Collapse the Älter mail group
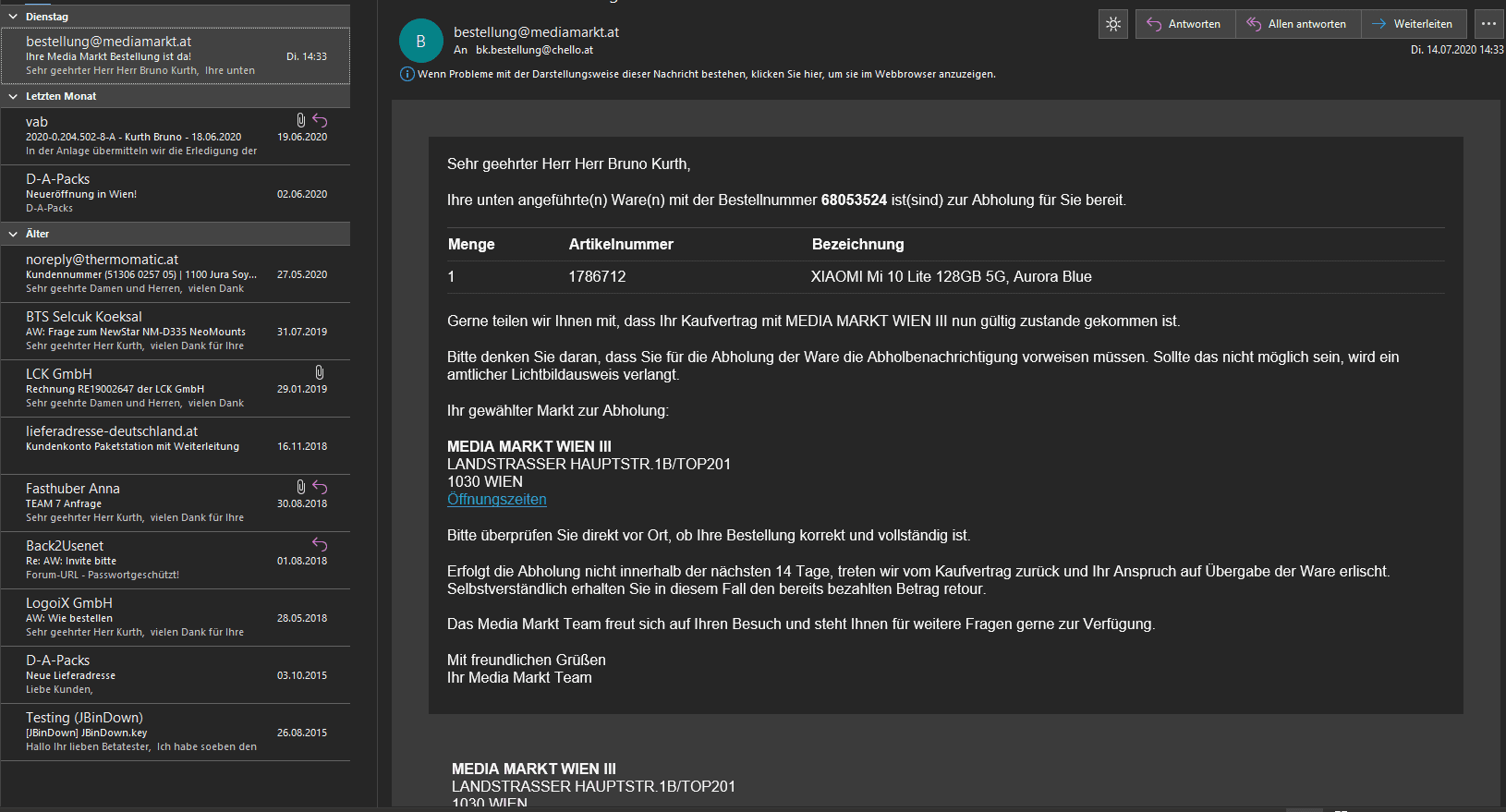Image resolution: width=1506 pixels, height=812 pixels. (13, 234)
